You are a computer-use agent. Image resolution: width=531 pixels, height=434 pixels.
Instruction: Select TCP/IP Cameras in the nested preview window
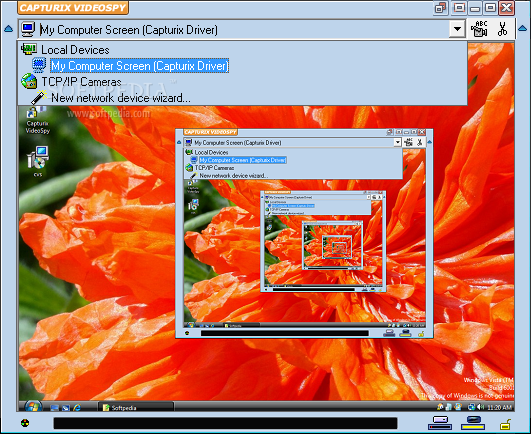pos(214,168)
